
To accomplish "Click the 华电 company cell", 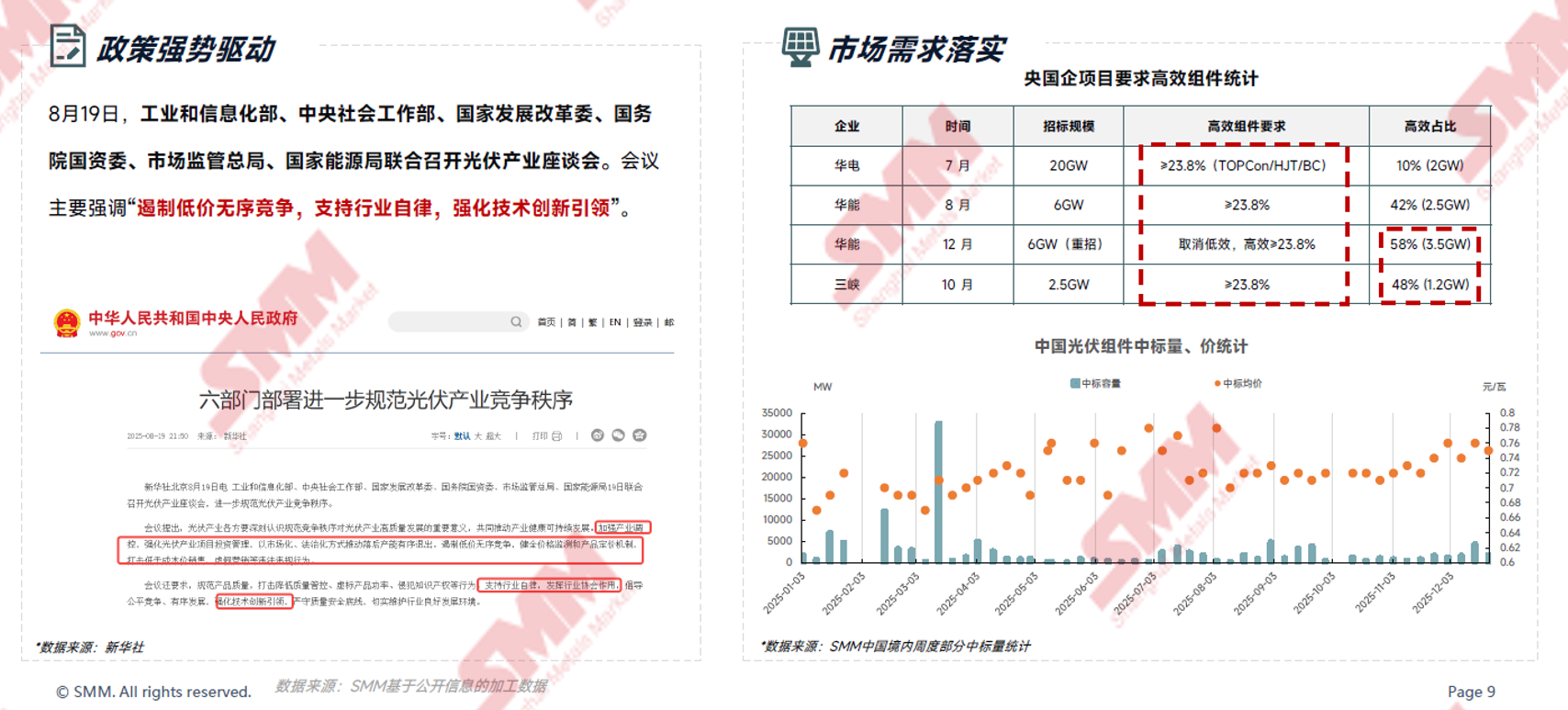I will point(846,166).
